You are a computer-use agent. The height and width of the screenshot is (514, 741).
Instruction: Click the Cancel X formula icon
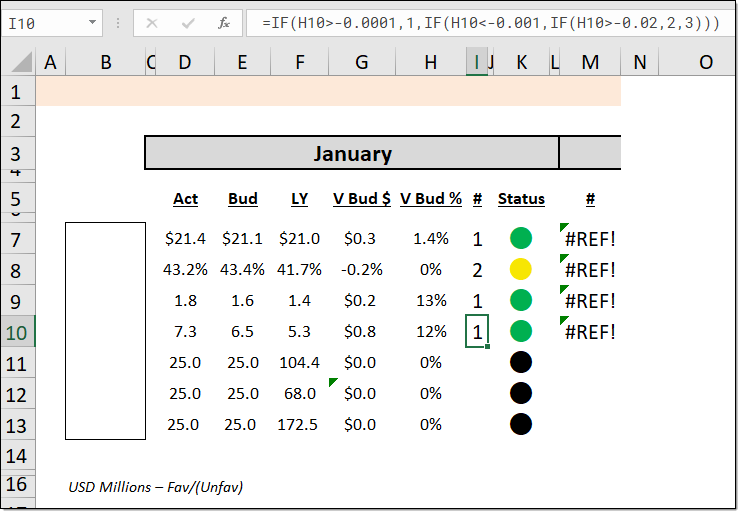(152, 23)
